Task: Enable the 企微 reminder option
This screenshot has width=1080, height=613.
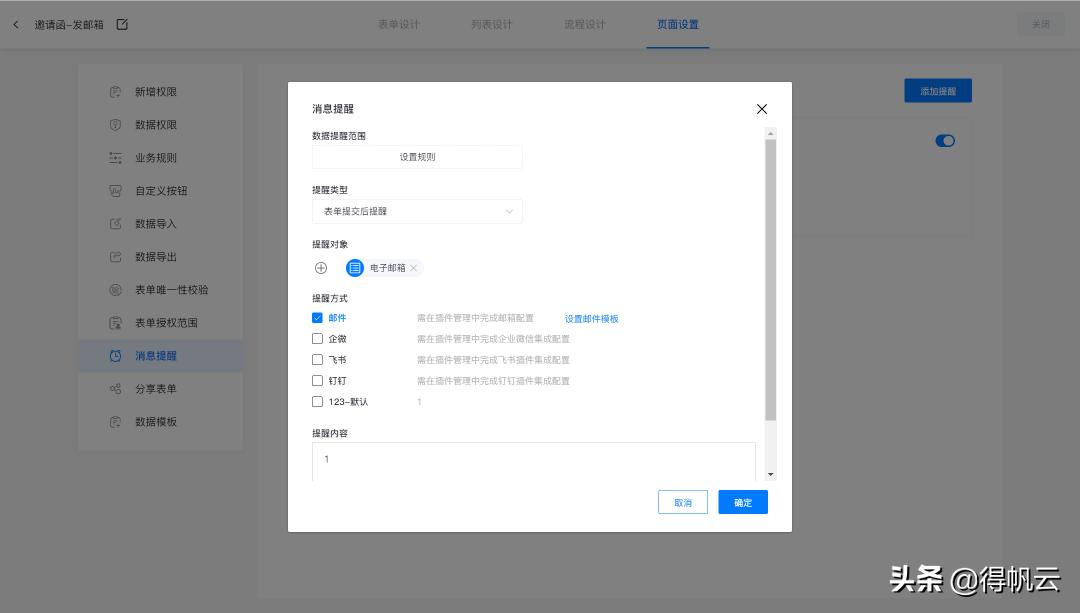Action: click(317, 338)
